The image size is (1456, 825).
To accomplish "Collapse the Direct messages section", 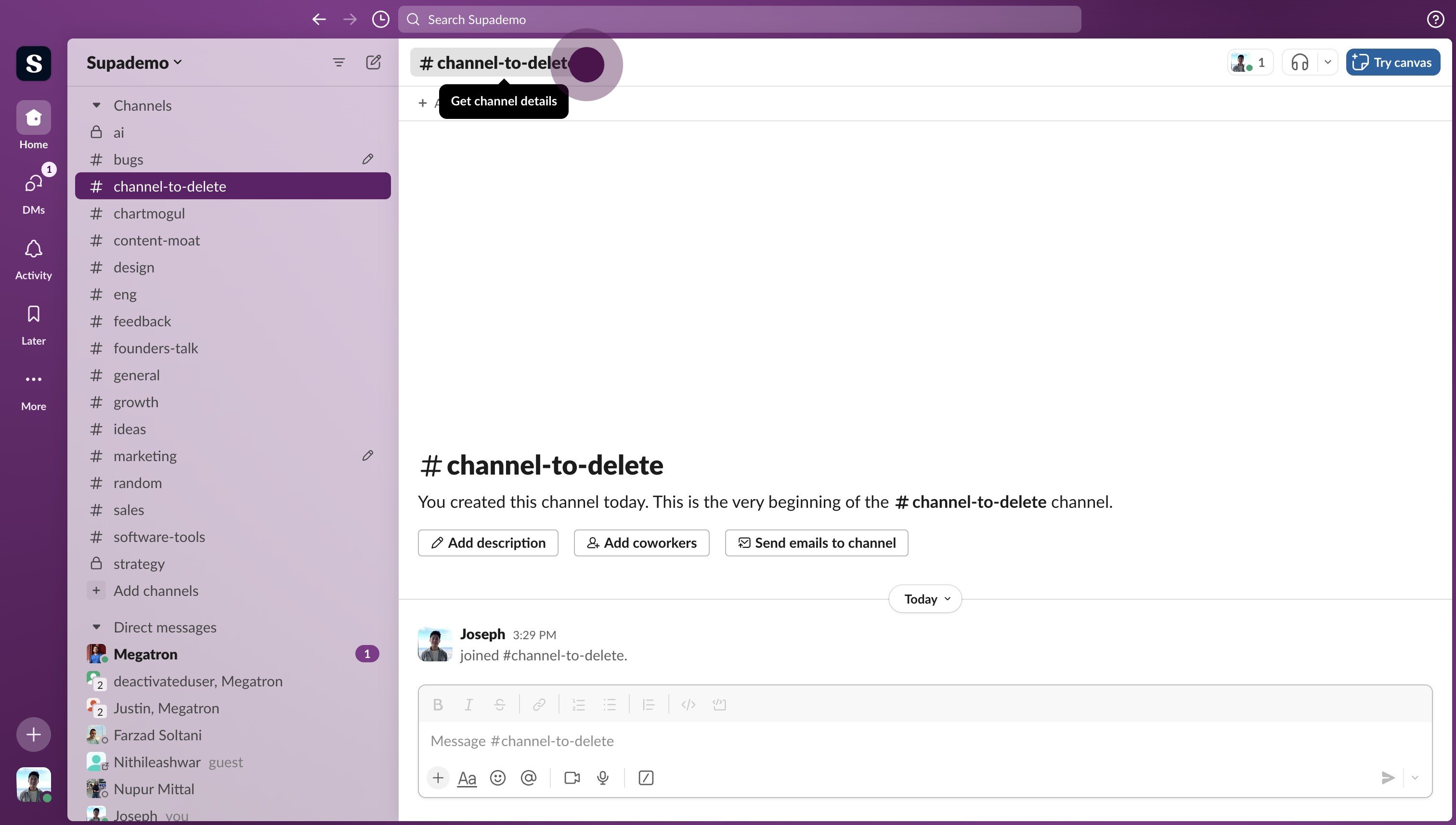I will [x=96, y=627].
